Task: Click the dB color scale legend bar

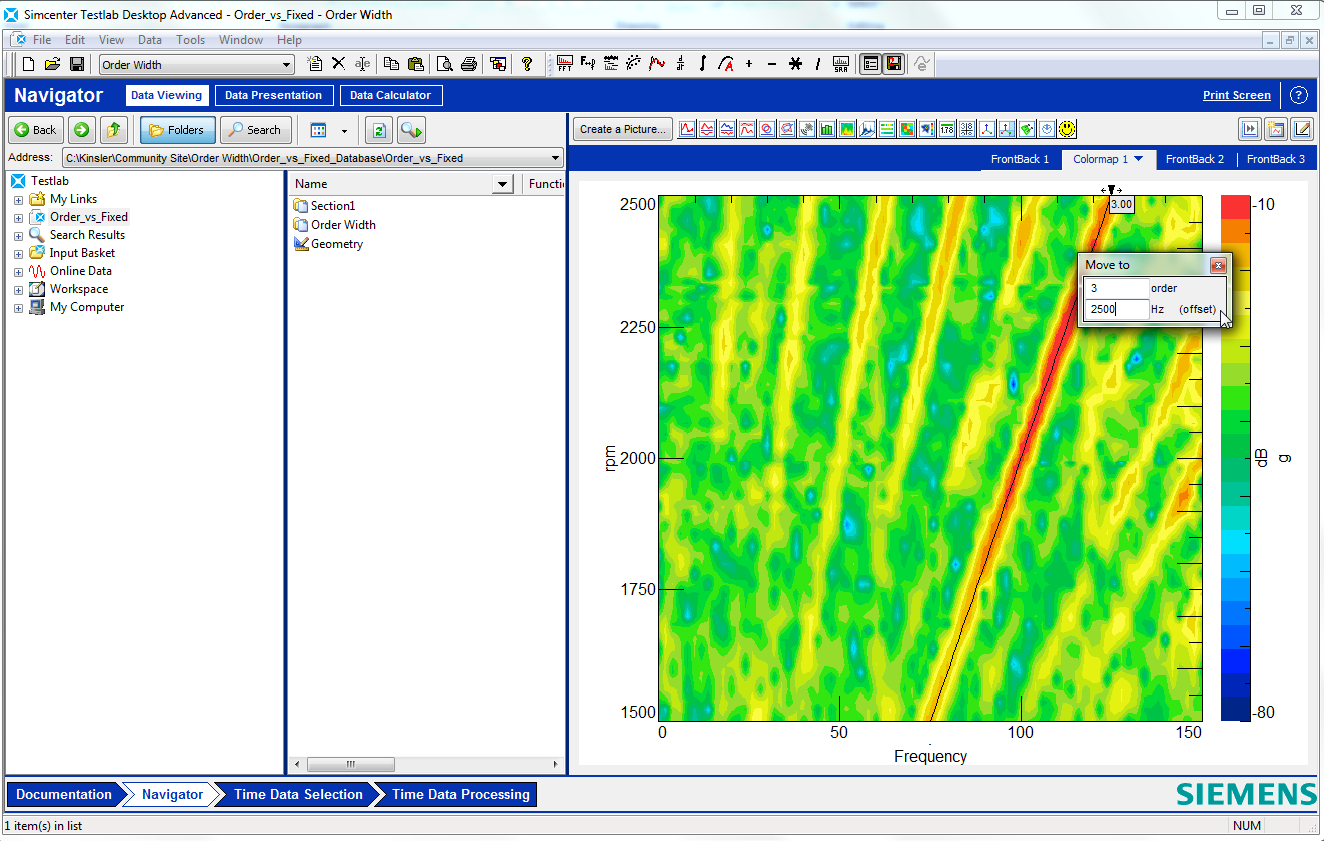Action: point(1235,458)
